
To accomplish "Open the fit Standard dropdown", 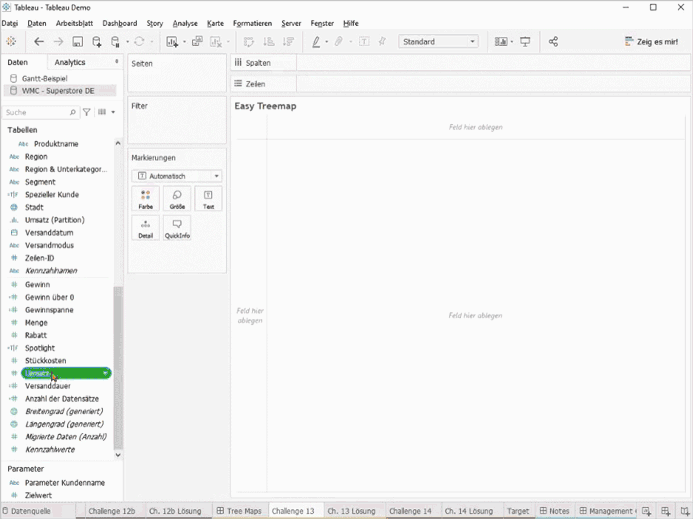I will click(x=438, y=42).
